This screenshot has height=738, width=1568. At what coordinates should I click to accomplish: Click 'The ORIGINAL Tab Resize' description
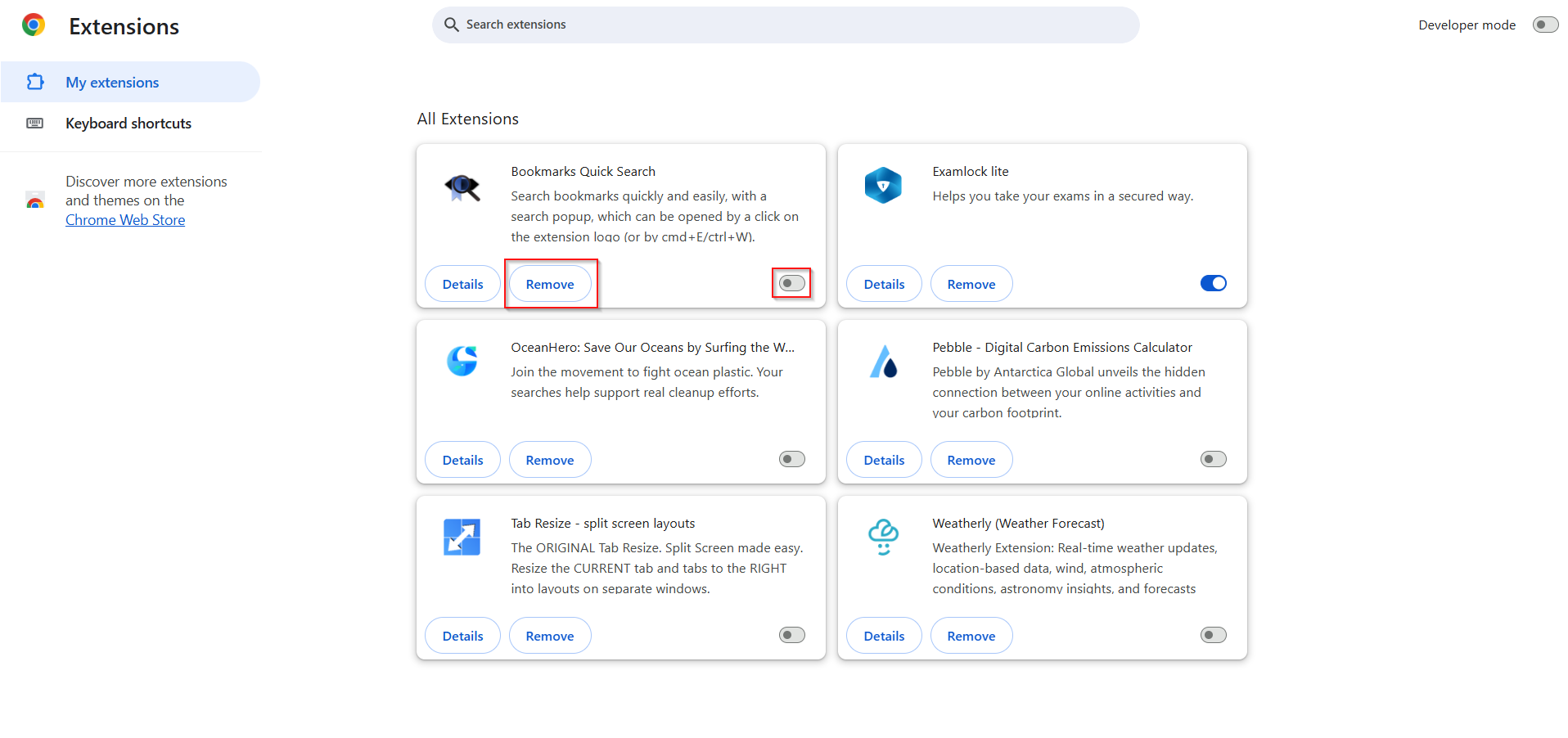pyautogui.click(x=656, y=569)
